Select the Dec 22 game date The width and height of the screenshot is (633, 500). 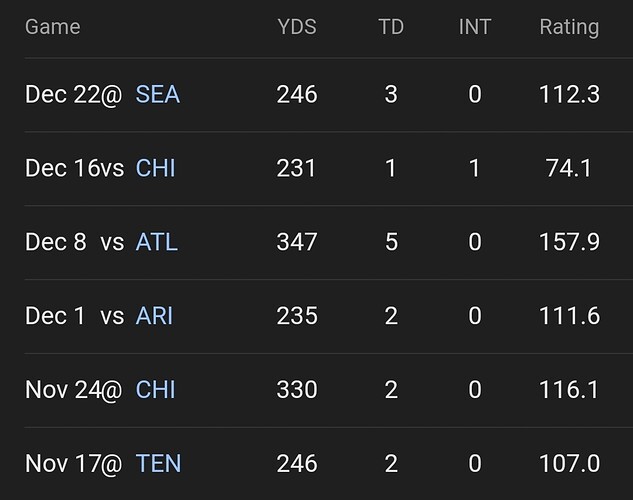coord(60,94)
